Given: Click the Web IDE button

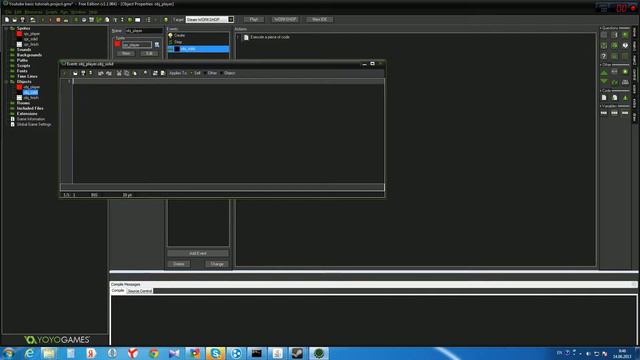Looking at the screenshot, I should coord(319,20).
